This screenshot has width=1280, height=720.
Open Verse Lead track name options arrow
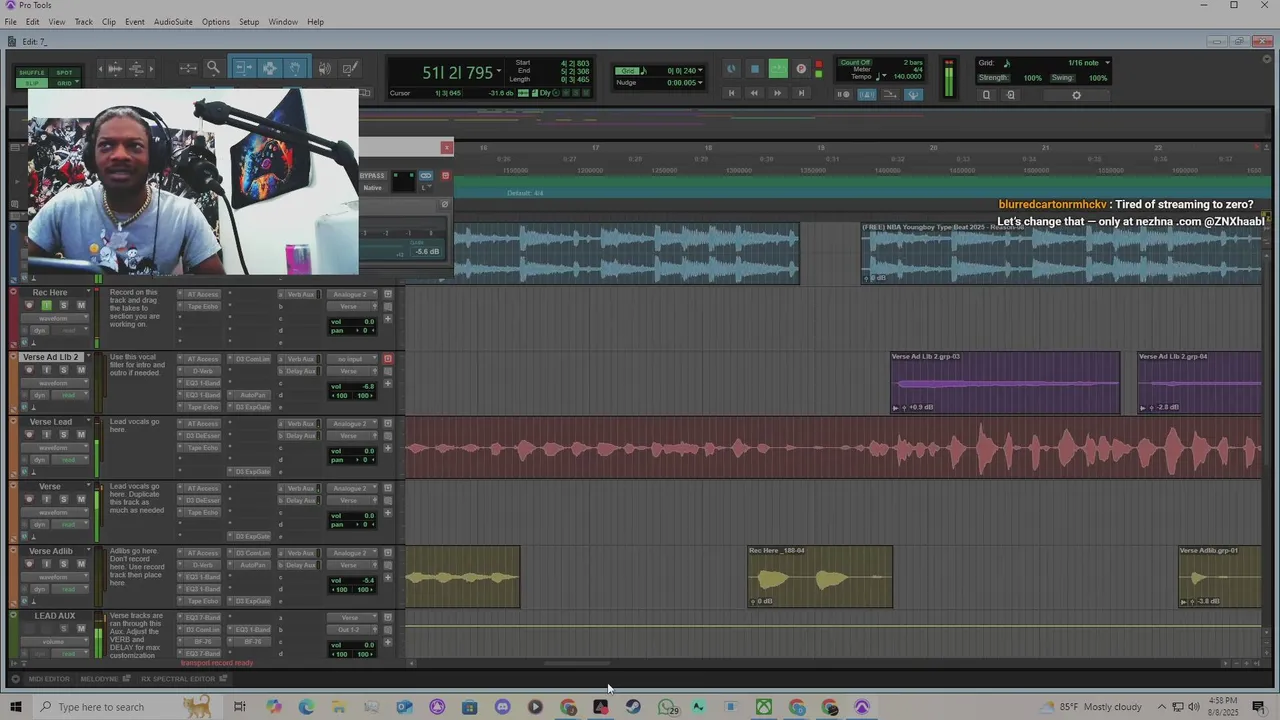88,420
